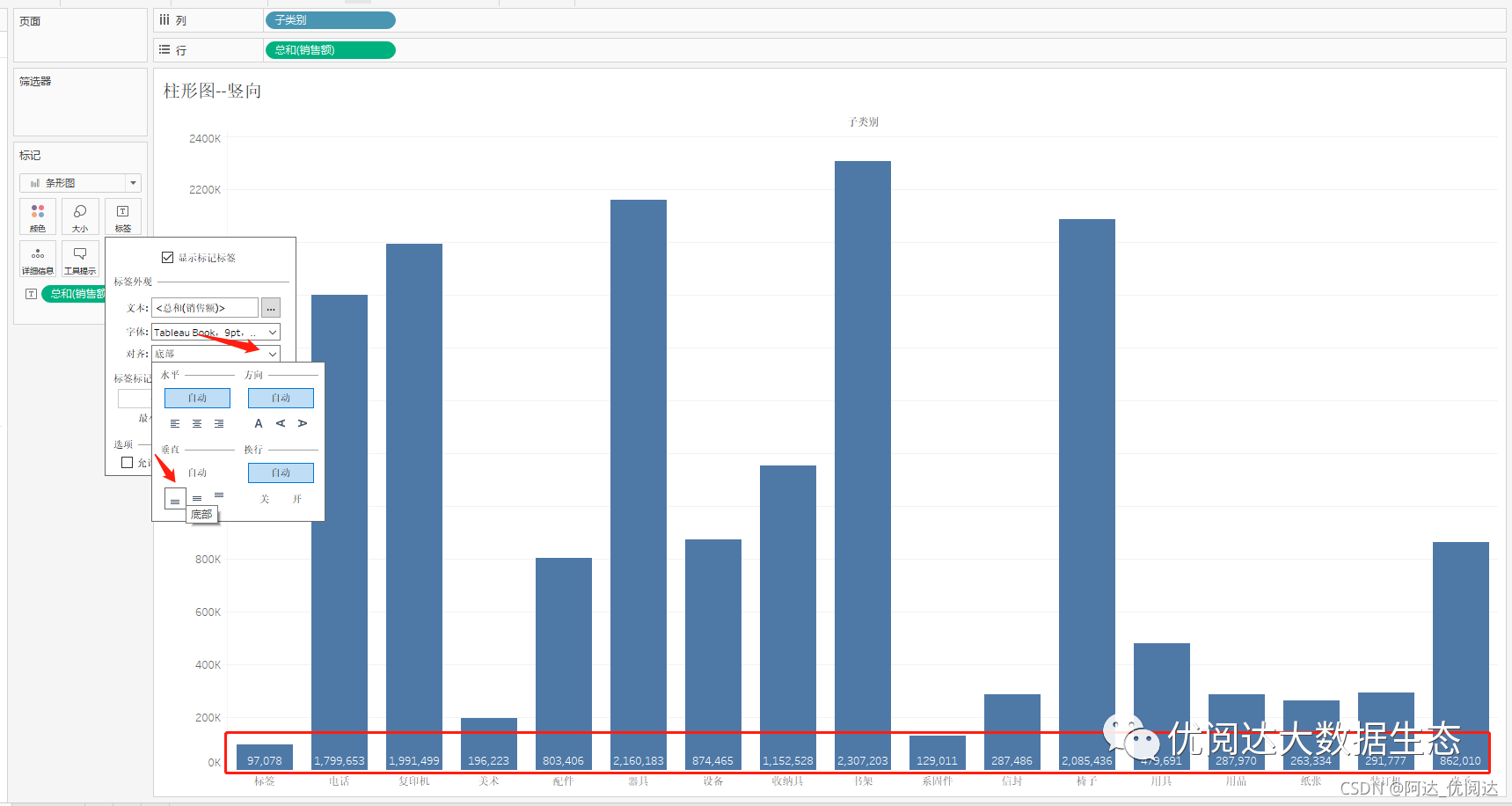Image resolution: width=1512 pixels, height=806 pixels.
Task: Open the 对齐 alignment dropdown
Action: [216, 353]
